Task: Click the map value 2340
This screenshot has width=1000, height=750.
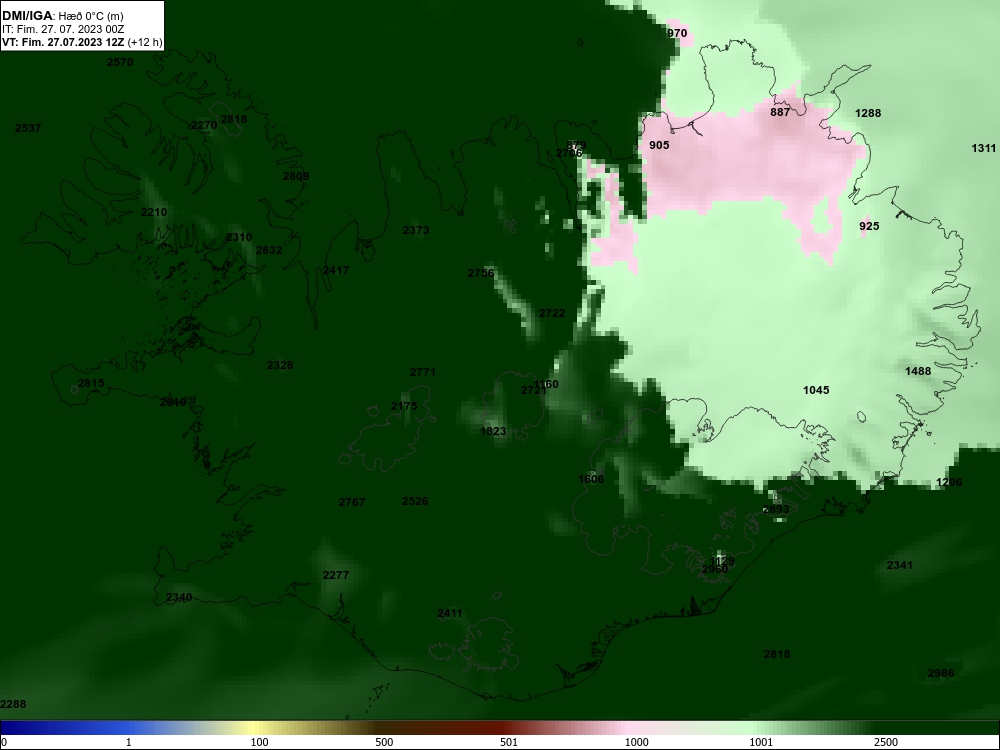Action: coord(179,598)
